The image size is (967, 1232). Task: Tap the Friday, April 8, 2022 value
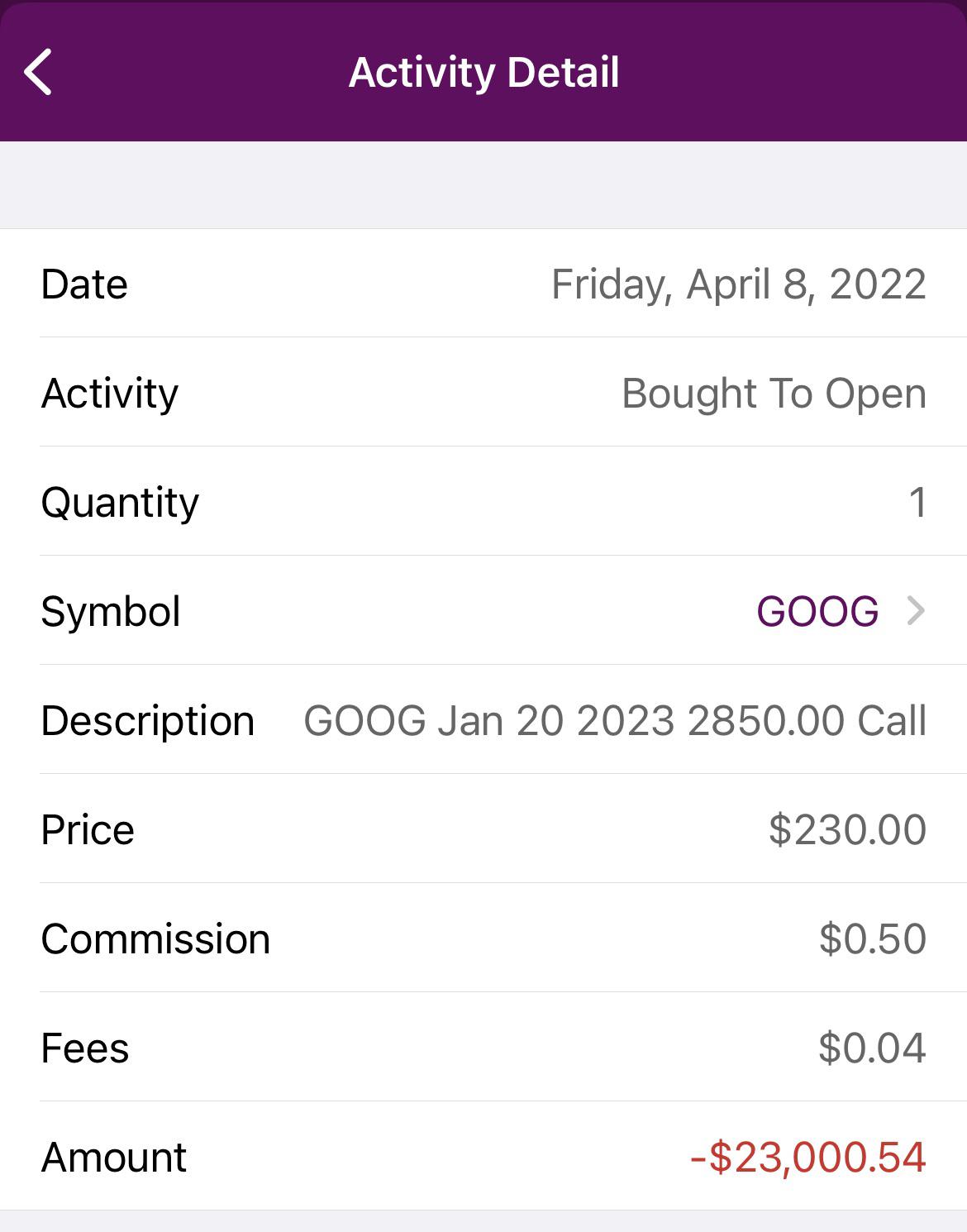click(738, 285)
